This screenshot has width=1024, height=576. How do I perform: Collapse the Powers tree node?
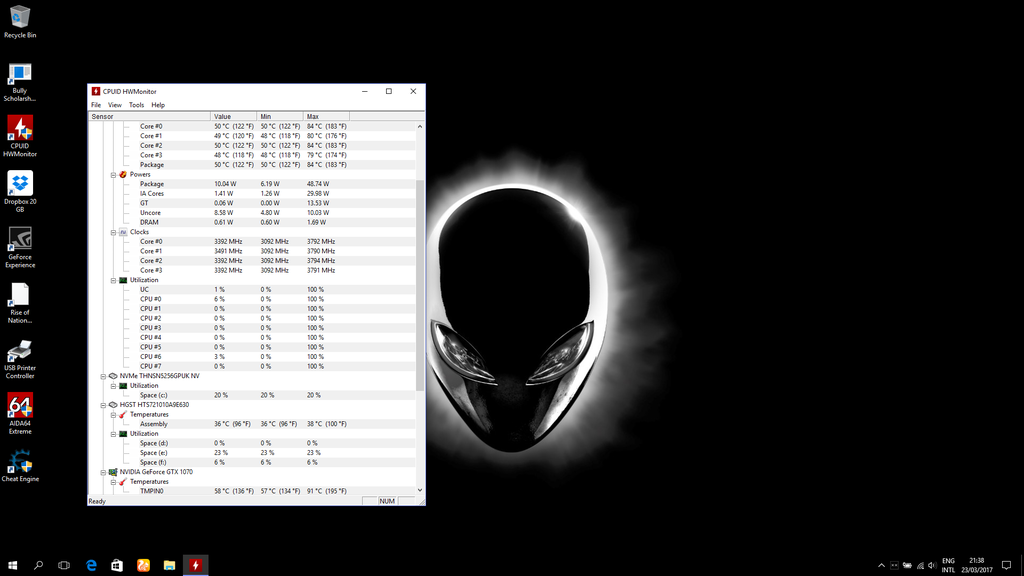[x=113, y=175]
